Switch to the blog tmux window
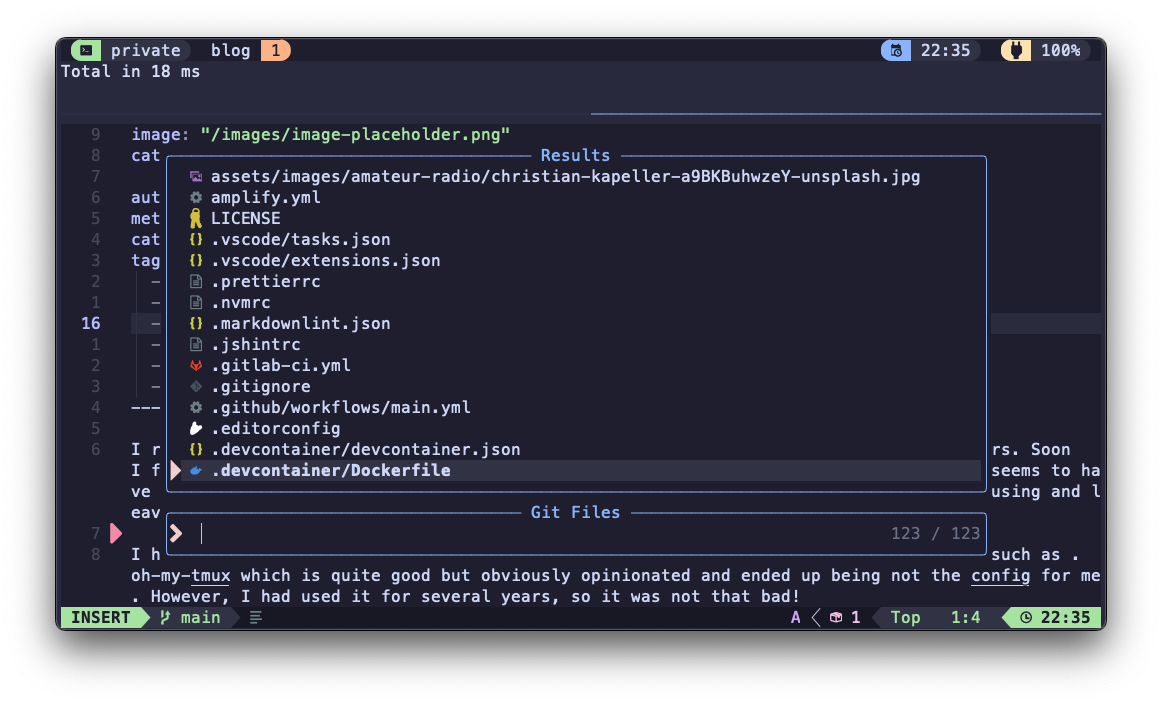 click(230, 50)
